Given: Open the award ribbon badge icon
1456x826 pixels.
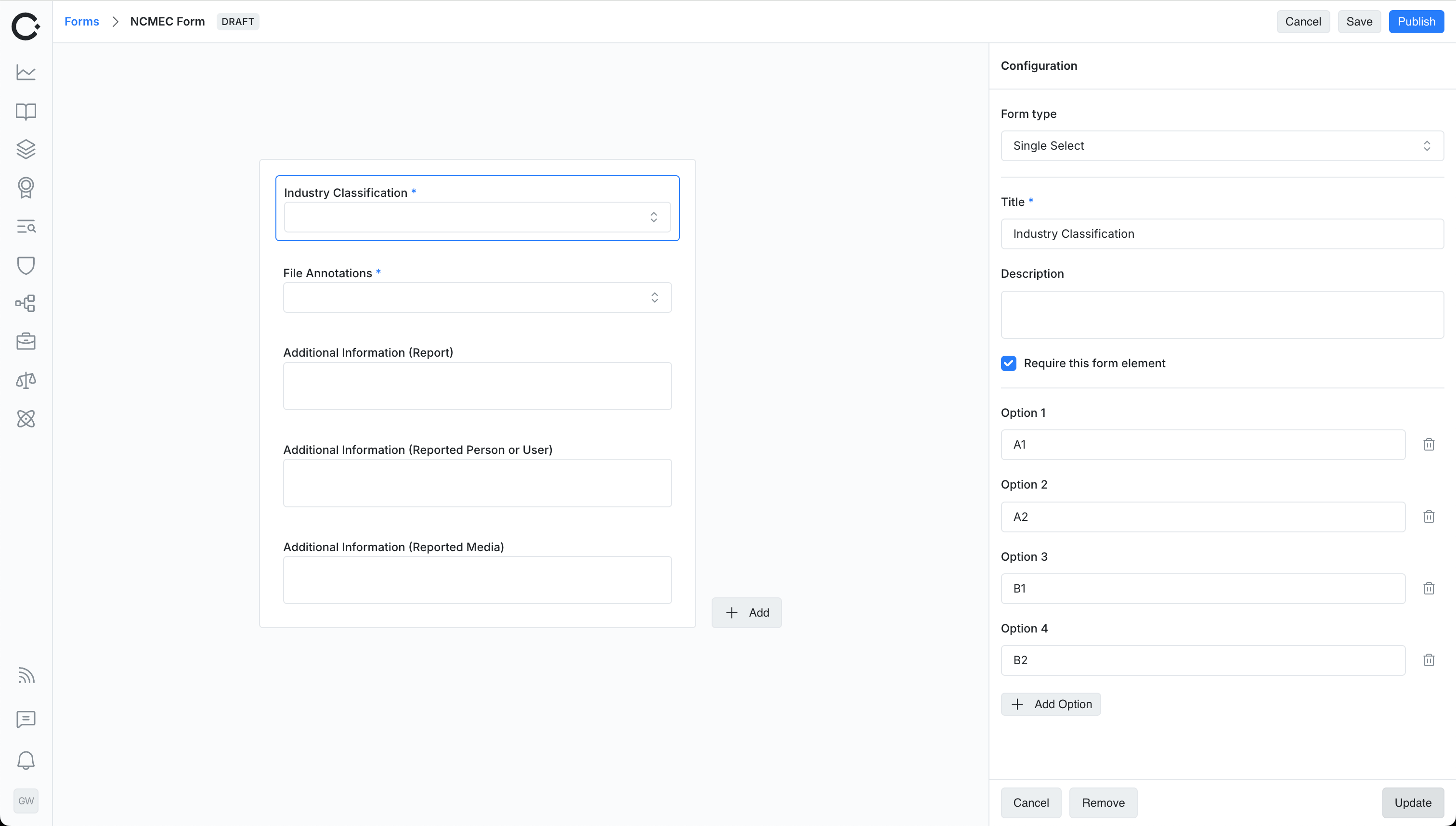Looking at the screenshot, I should [x=26, y=188].
